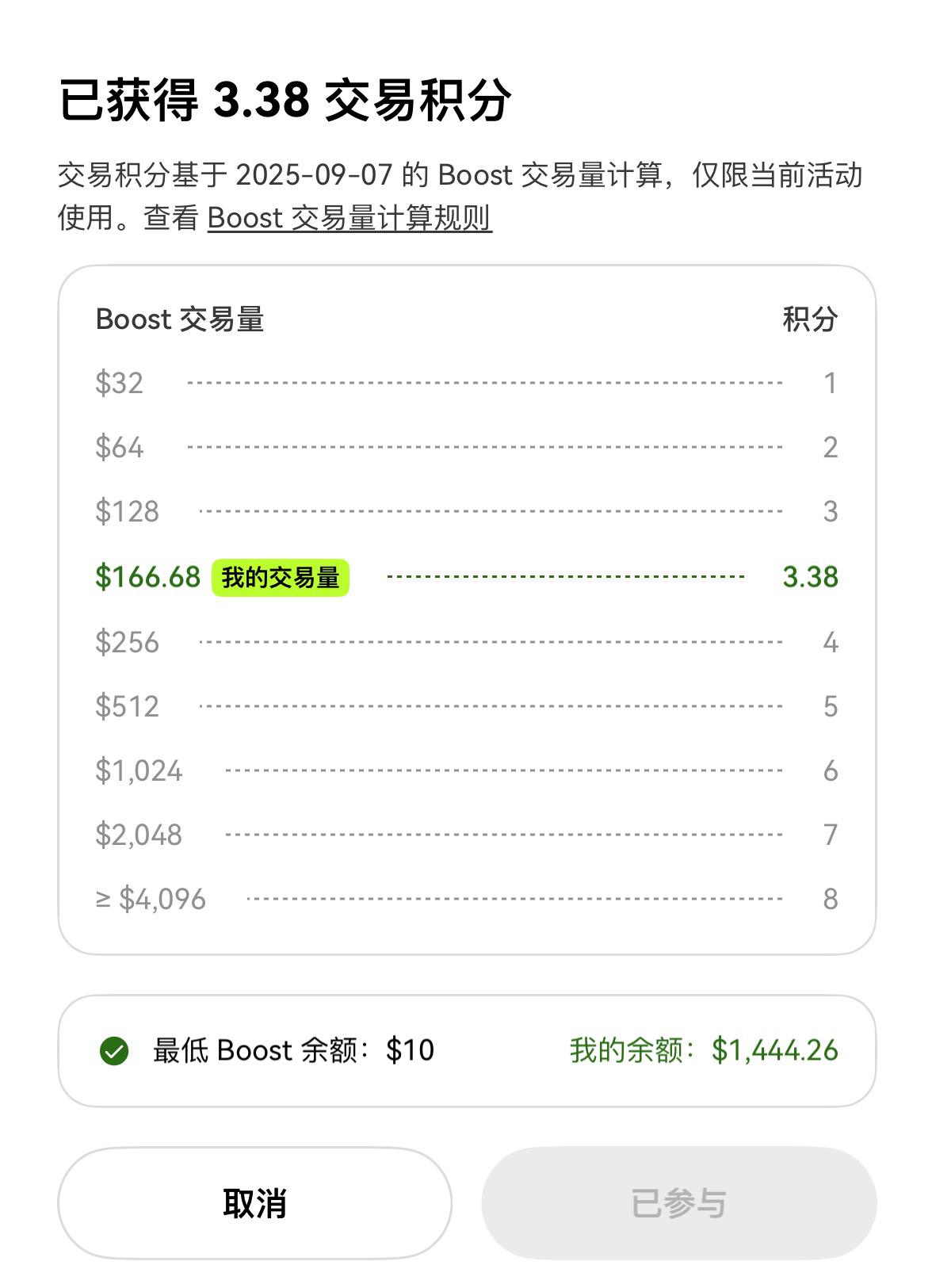
Task: Click the green checkmark icon beside 最低 Boost 余额
Action: point(114,1051)
